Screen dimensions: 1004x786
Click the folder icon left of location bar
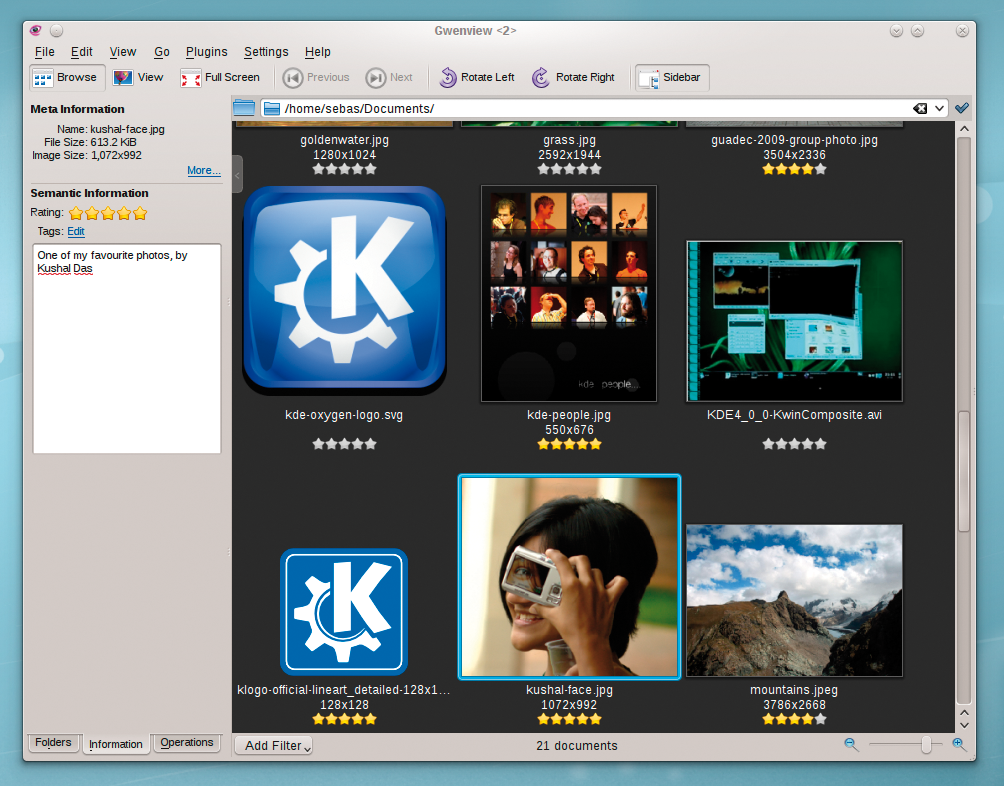tap(244, 108)
